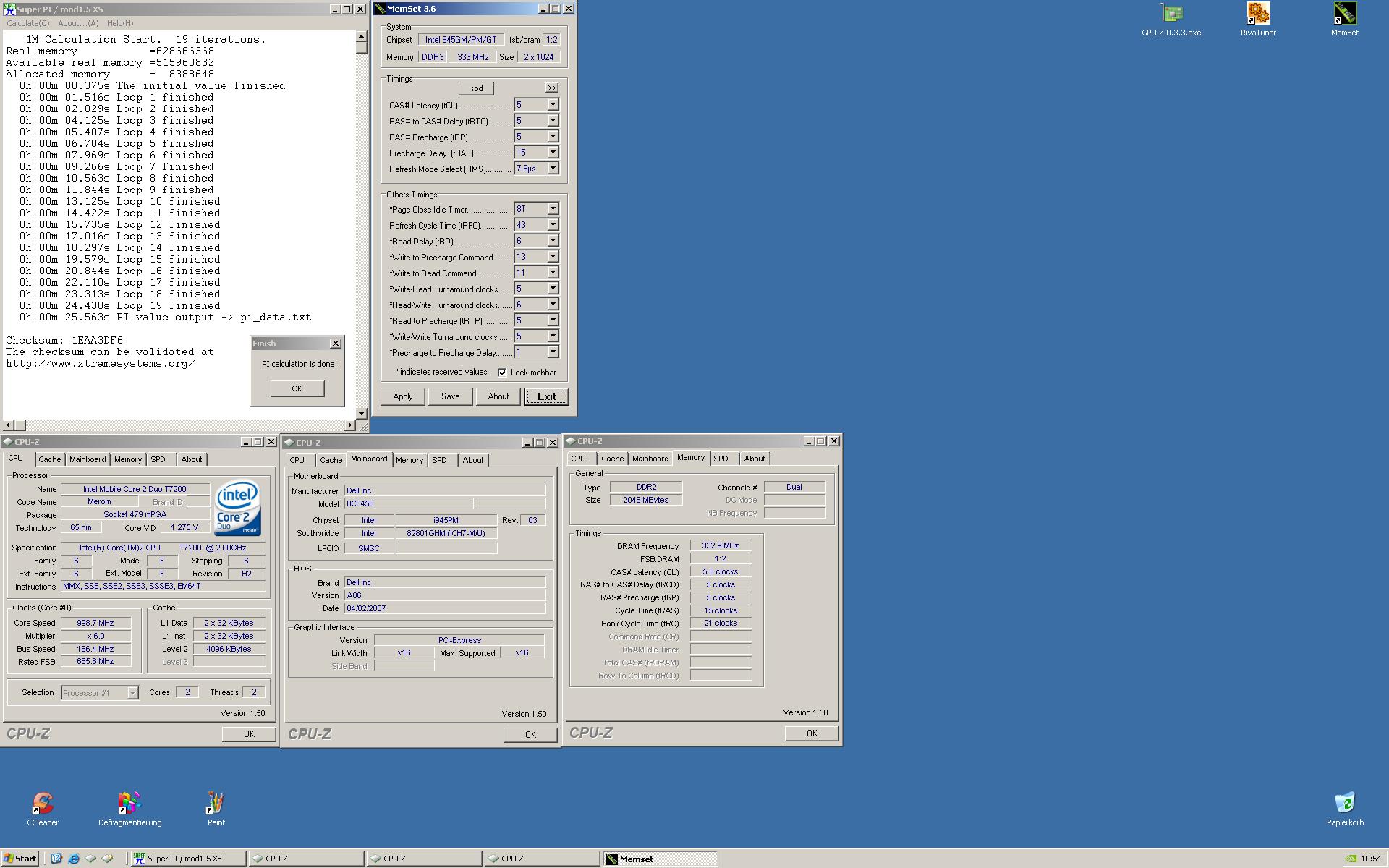Toggle the Lock mchbar checkbox
This screenshot has height=868, width=1389.
502,373
